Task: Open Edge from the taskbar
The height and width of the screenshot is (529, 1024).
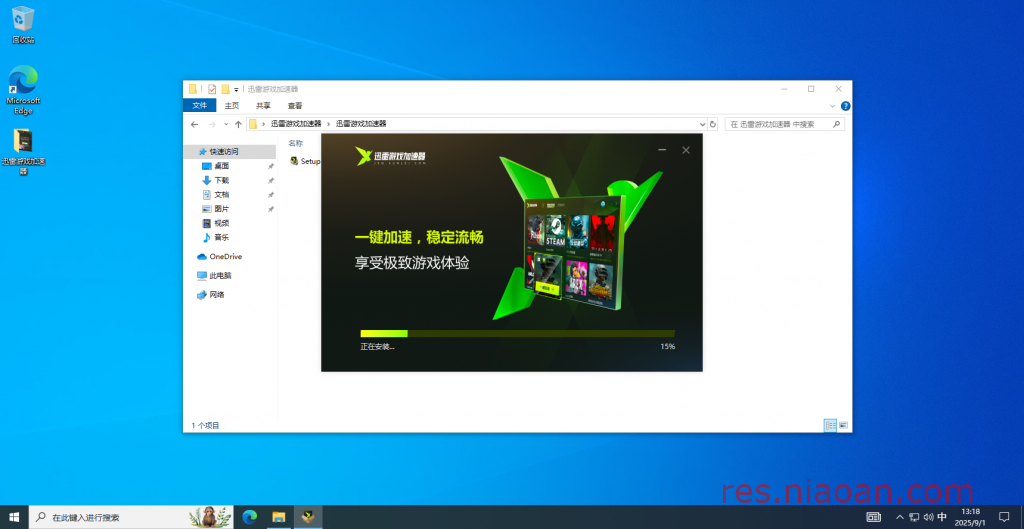Action: [x=249, y=517]
